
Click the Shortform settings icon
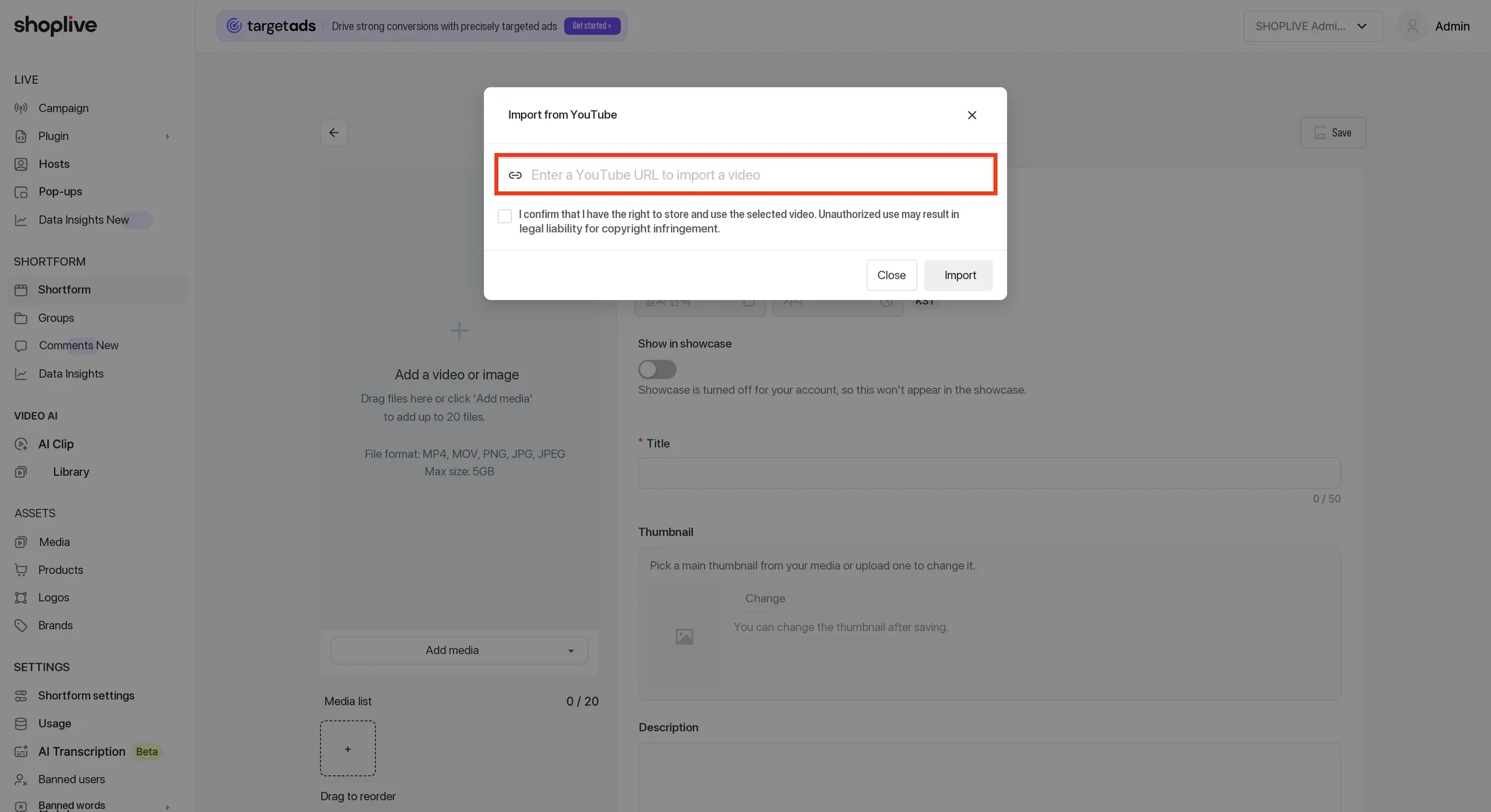[x=21, y=696]
